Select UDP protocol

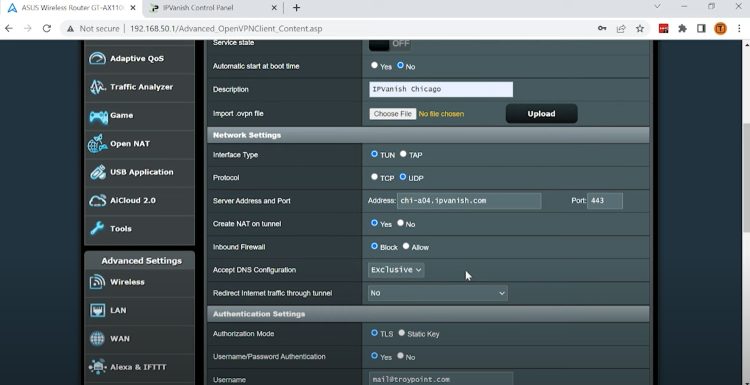click(x=403, y=177)
